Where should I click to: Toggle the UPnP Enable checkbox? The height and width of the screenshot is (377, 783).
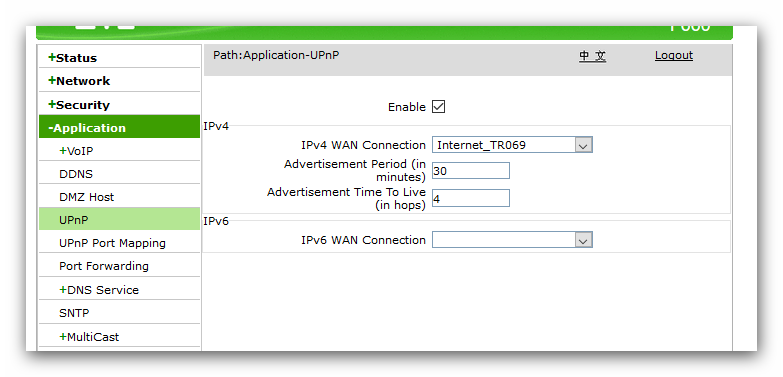point(438,107)
